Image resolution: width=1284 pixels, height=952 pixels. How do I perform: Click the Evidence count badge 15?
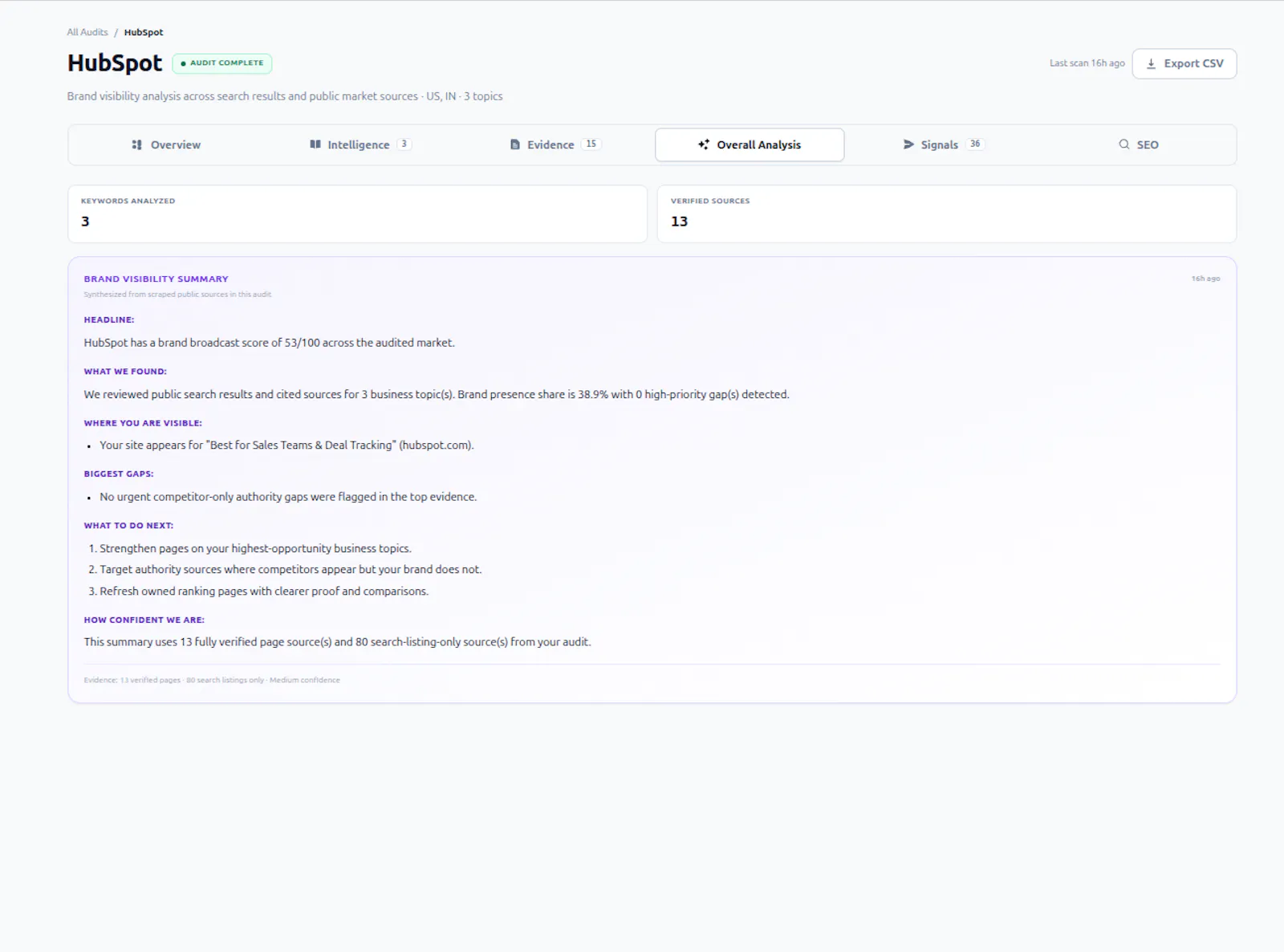click(591, 144)
